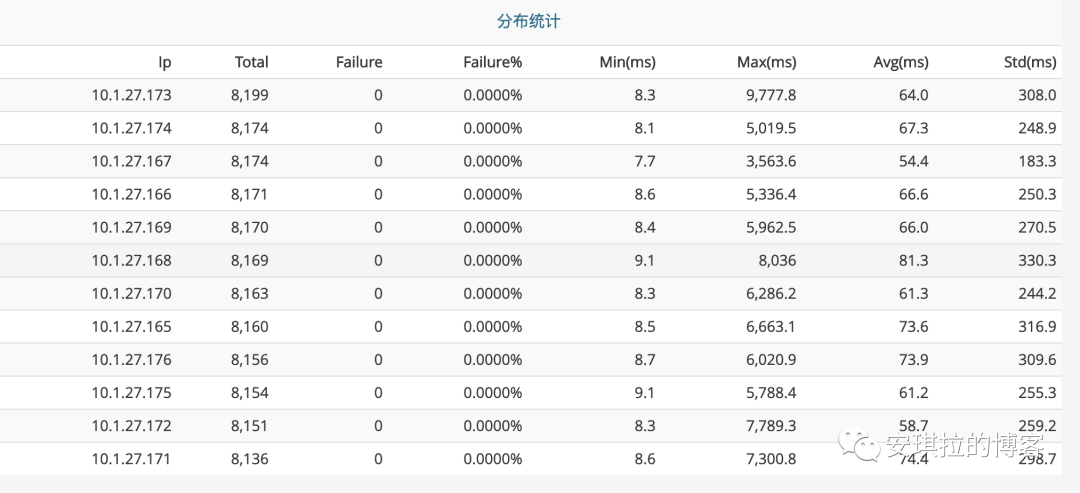Select the 10.1.27.171 row IP cell
This screenshot has height=493, width=1080.
(131, 458)
